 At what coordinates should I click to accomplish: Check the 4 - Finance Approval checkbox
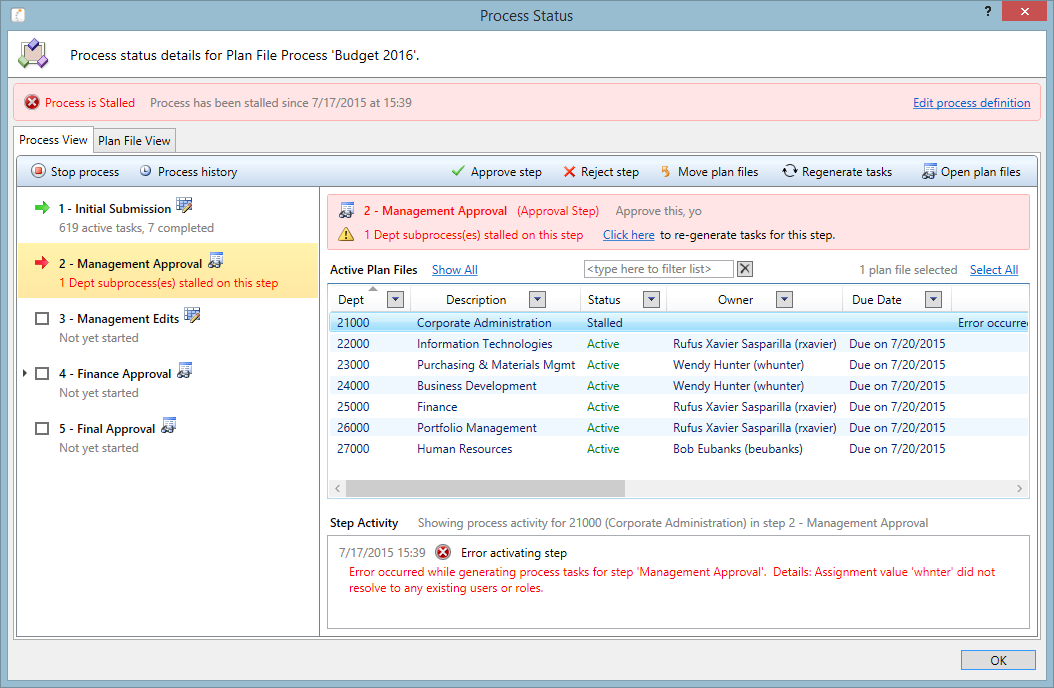click(42, 374)
